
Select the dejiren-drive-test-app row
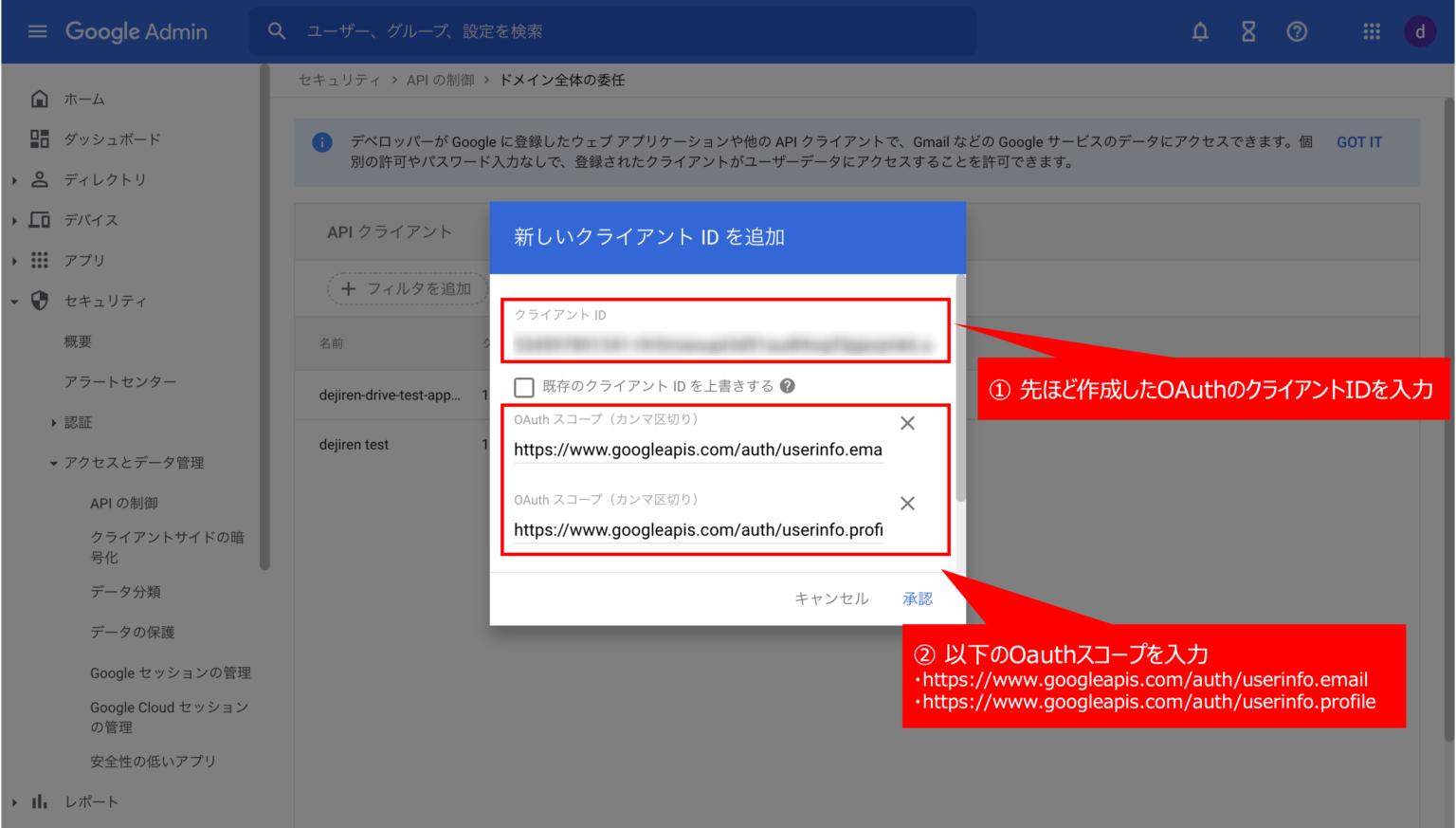(x=390, y=395)
